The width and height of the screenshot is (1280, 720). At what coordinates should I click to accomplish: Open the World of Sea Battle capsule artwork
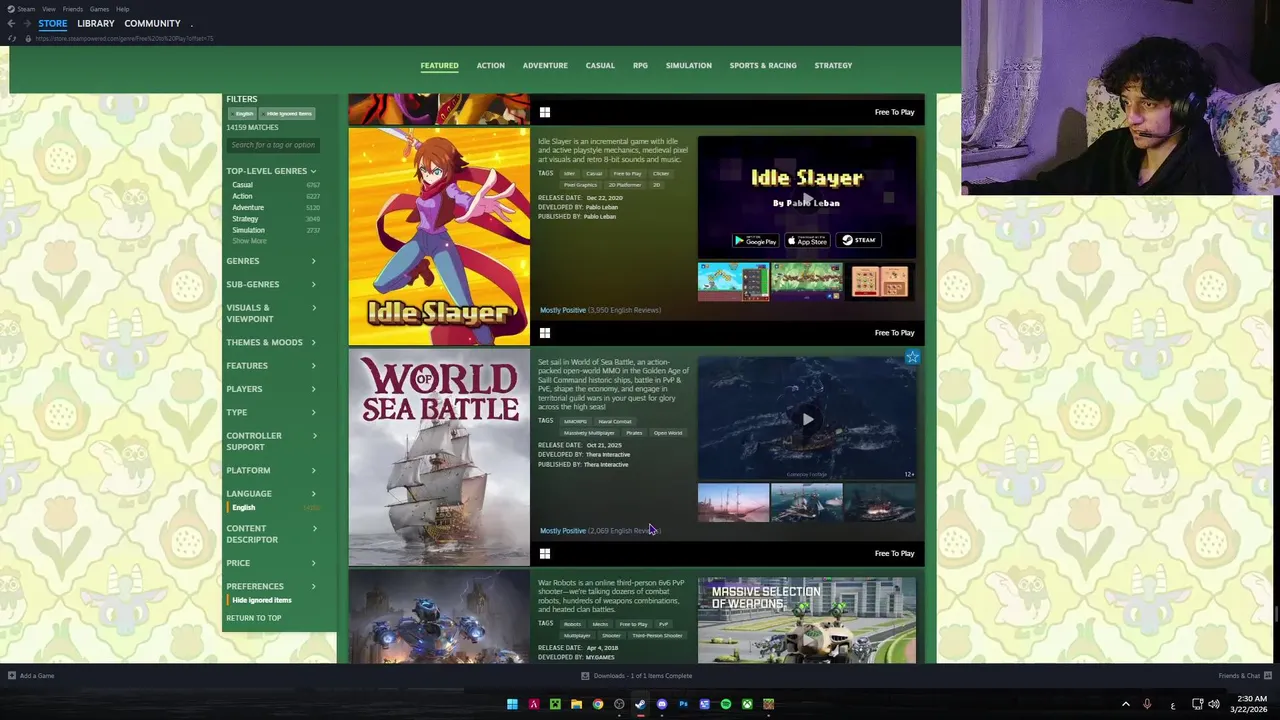(x=439, y=457)
